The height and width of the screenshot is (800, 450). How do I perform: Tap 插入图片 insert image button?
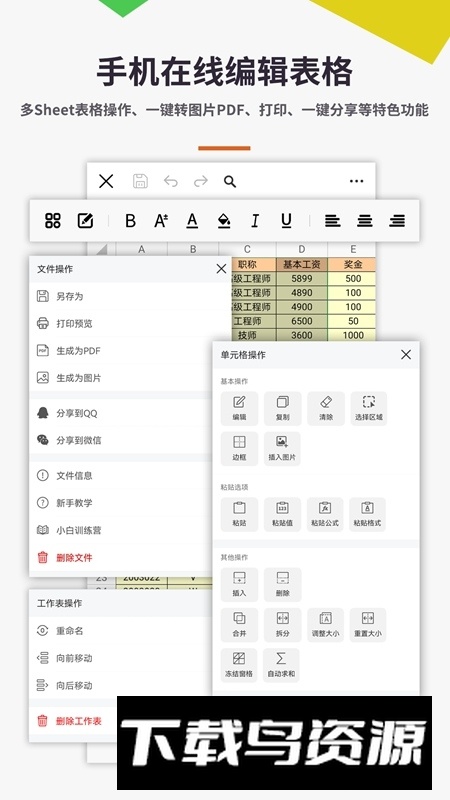tap(282, 448)
